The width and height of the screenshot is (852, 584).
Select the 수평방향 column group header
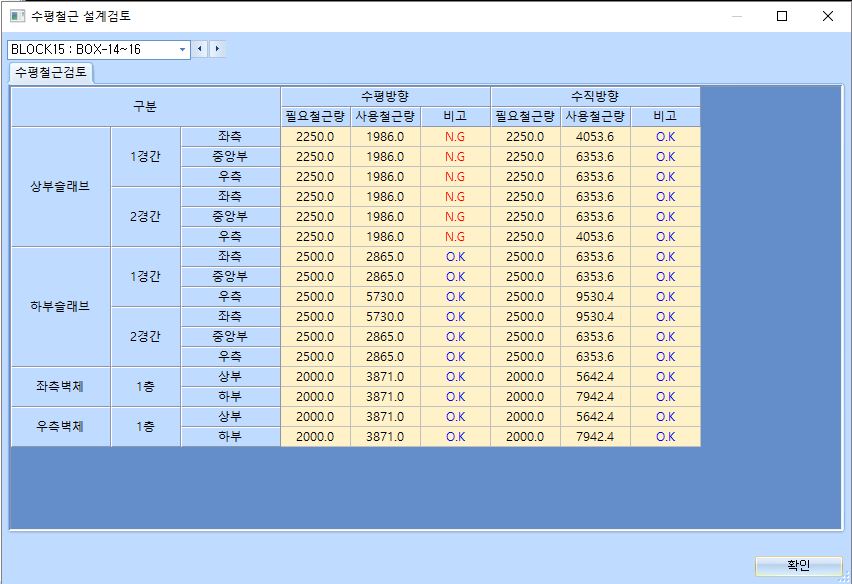tap(385, 97)
